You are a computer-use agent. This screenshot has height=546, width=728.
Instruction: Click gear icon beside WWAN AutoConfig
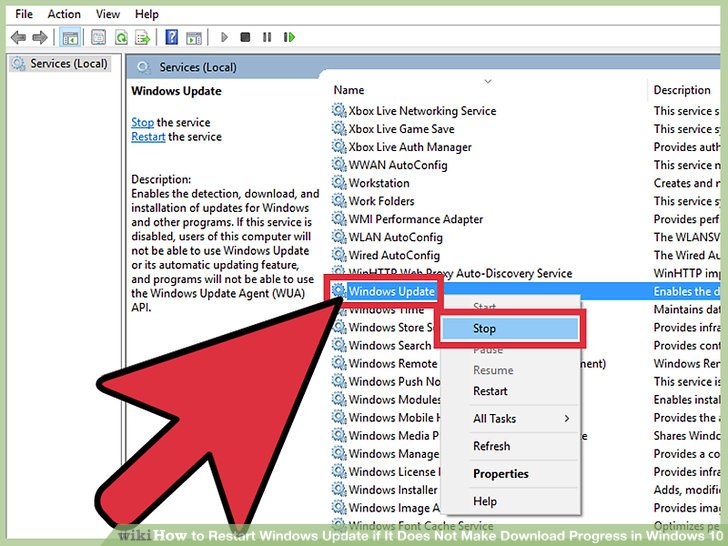[x=339, y=165]
